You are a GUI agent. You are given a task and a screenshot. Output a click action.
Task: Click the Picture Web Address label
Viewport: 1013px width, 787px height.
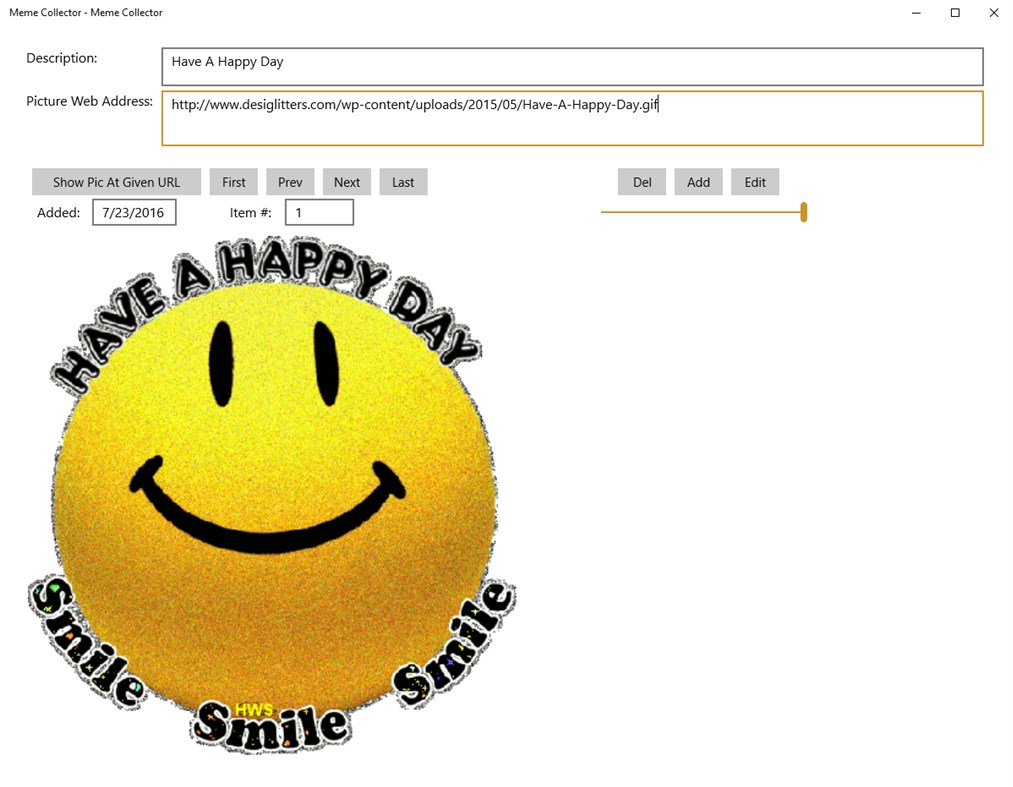pyautogui.click(x=89, y=100)
